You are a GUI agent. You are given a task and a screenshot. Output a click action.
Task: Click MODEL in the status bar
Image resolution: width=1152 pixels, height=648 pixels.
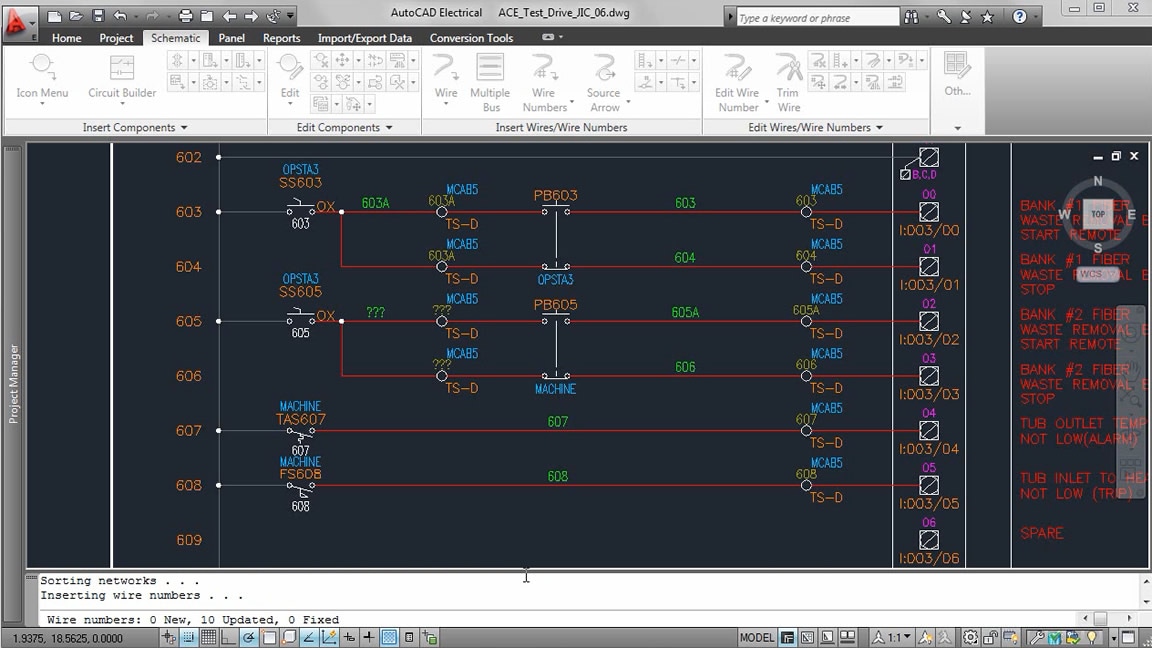tap(758, 637)
